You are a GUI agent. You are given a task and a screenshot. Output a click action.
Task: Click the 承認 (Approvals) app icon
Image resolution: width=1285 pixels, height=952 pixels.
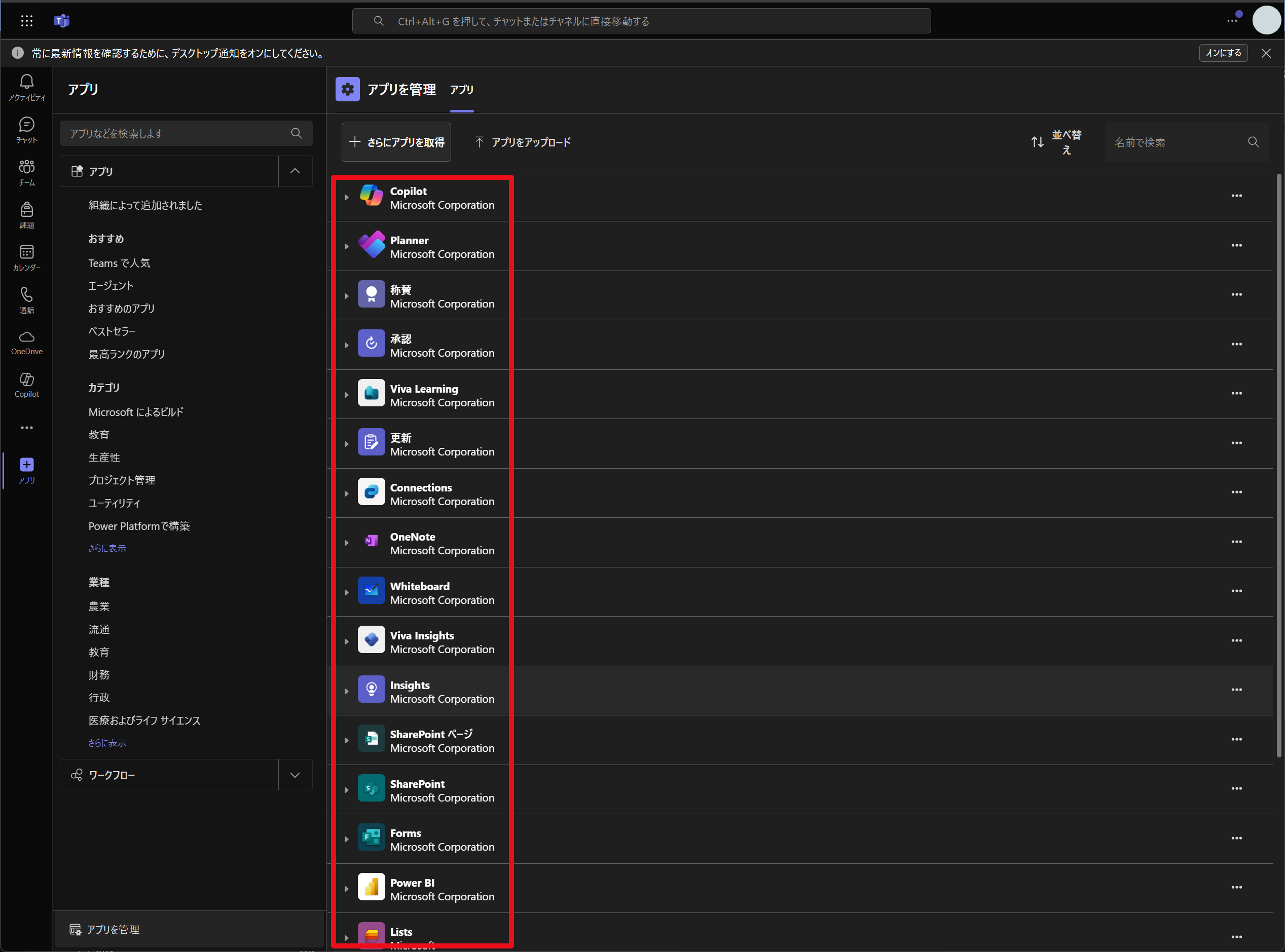(371, 344)
